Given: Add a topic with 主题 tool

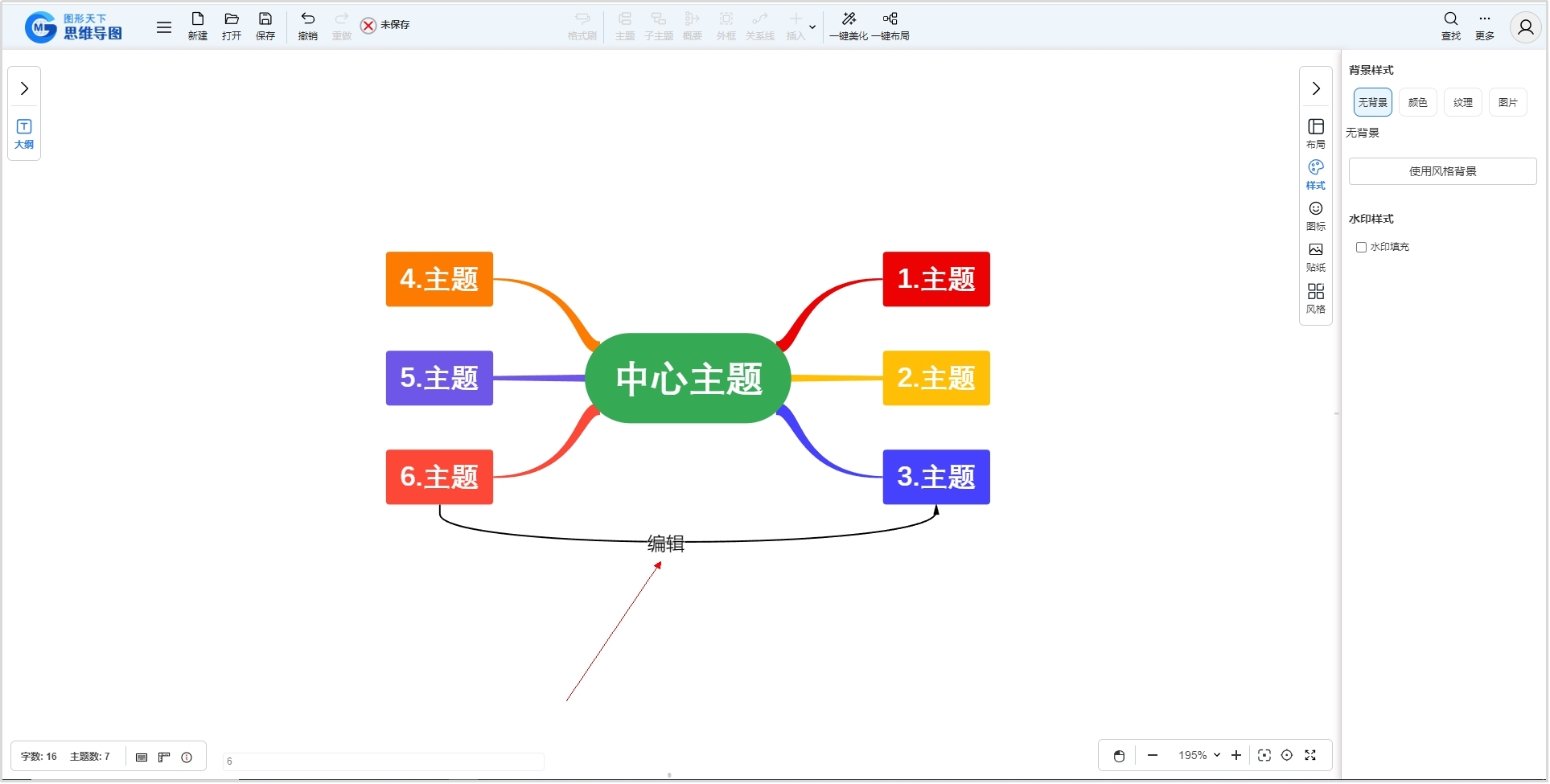Looking at the screenshot, I should (x=625, y=27).
